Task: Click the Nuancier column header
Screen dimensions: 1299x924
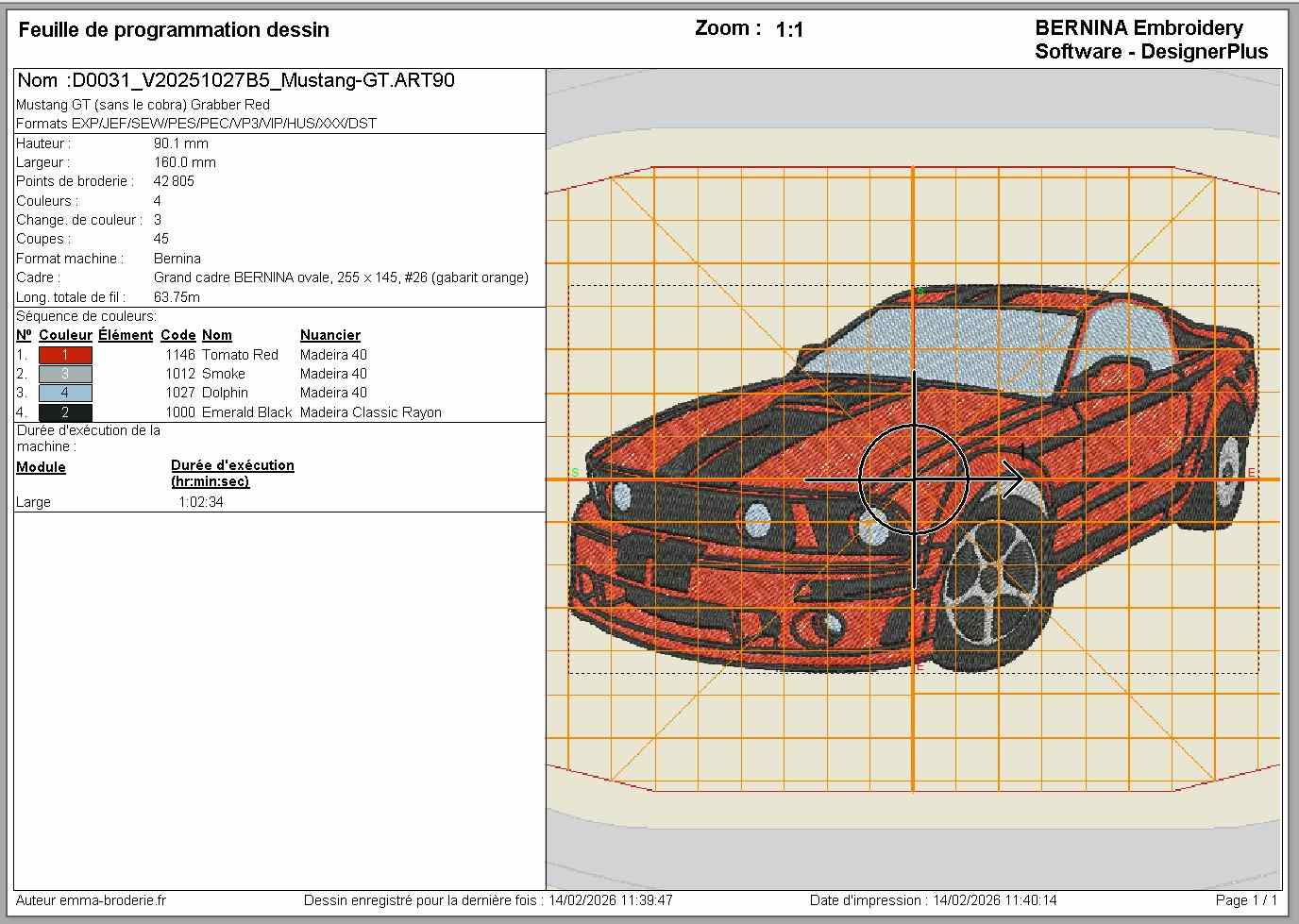Action: click(x=330, y=335)
